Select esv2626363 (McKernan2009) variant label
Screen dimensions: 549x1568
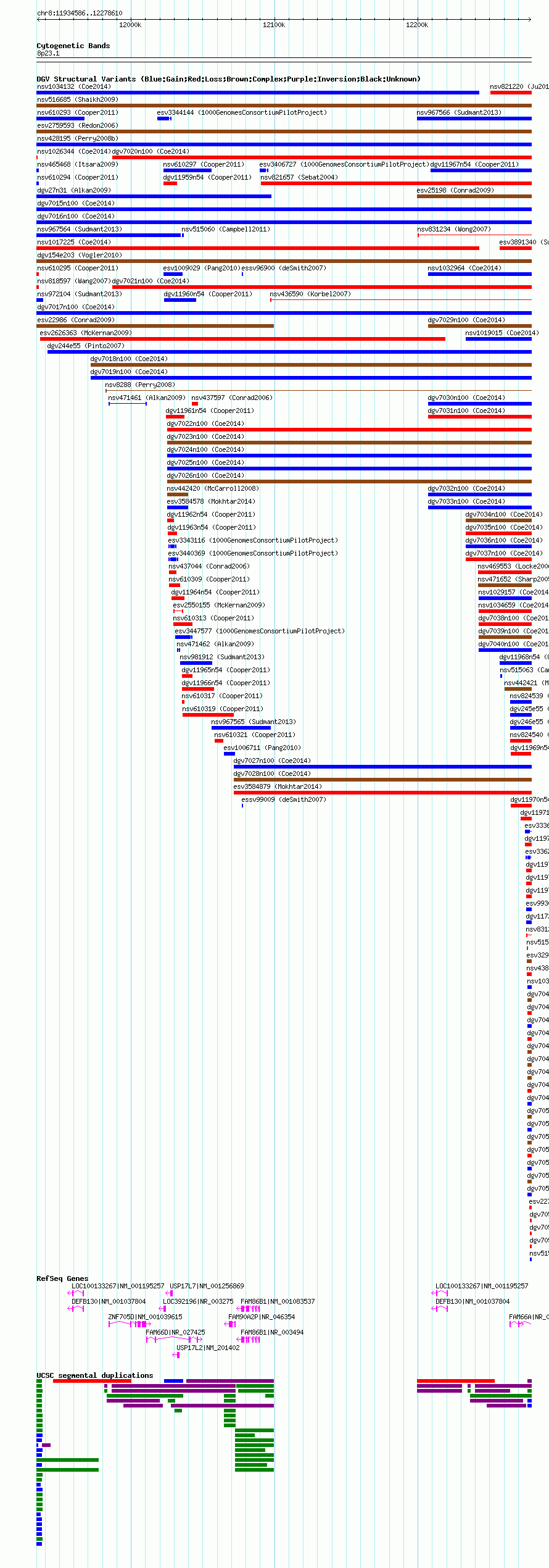[x=86, y=333]
